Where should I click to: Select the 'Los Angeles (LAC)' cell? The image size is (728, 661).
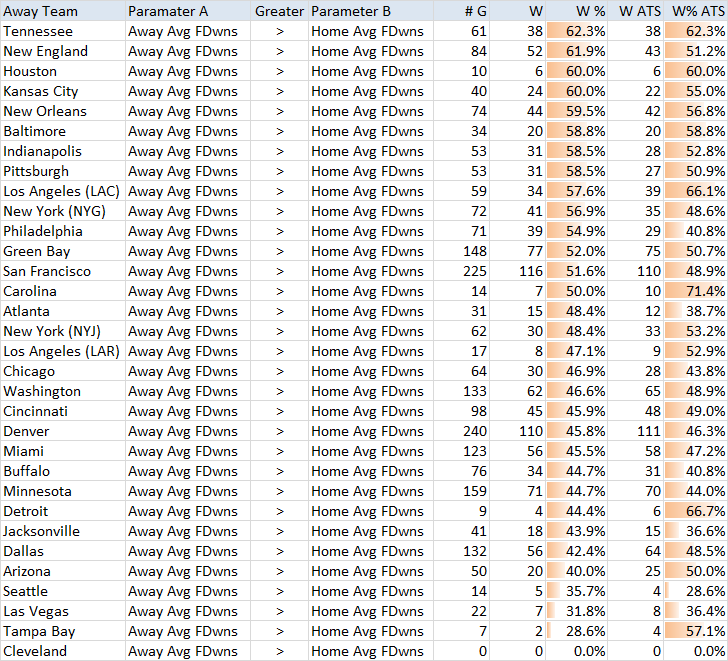[x=63, y=191]
